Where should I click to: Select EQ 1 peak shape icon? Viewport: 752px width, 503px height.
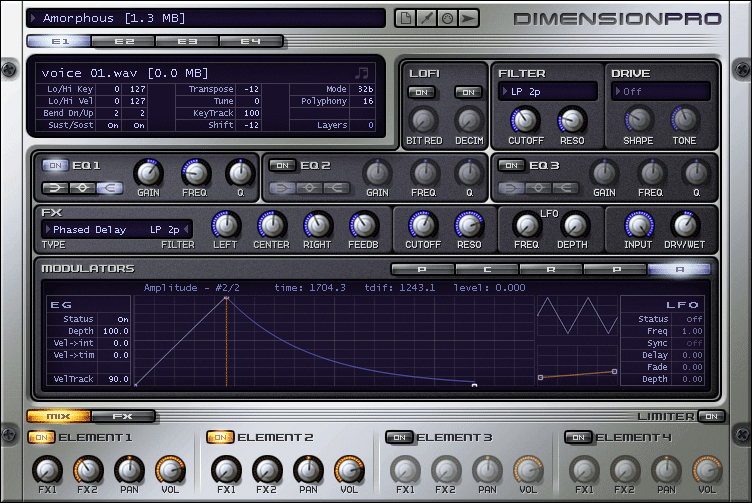pyautogui.click(x=82, y=188)
